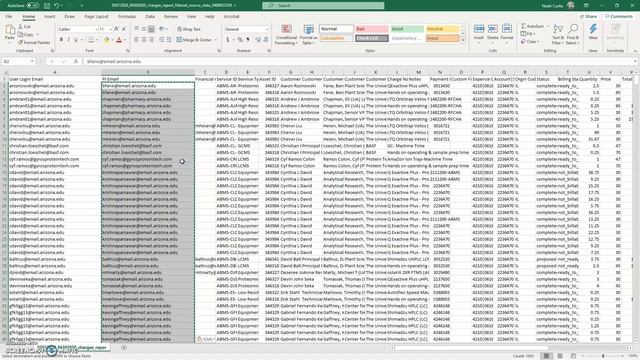Toggle Top Align
Screen dimensions: 640x360
136,29
